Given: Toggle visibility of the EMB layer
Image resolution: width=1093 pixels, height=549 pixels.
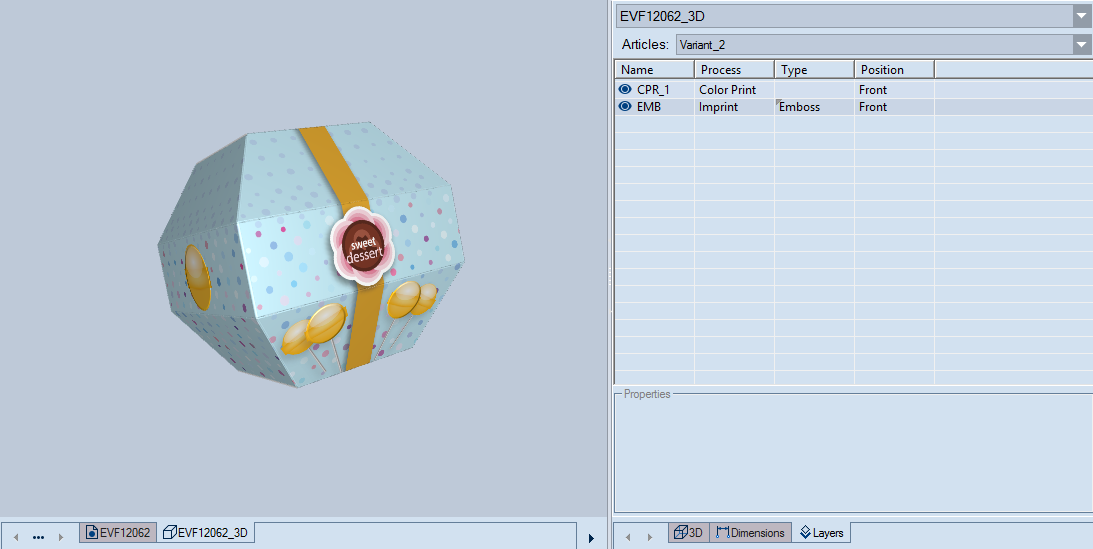Looking at the screenshot, I should click(625, 106).
